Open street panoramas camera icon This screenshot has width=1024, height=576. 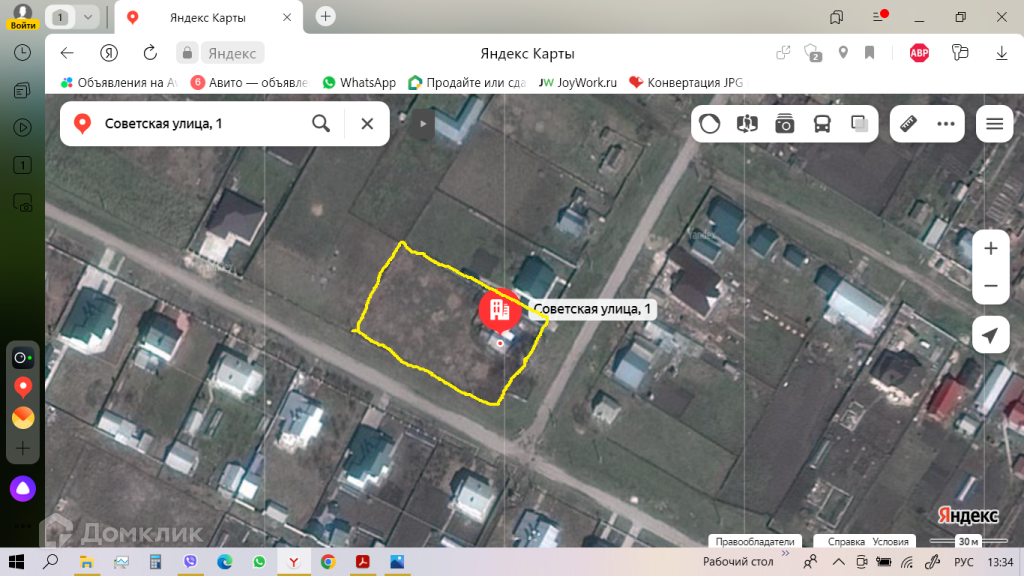pyautogui.click(x=784, y=123)
